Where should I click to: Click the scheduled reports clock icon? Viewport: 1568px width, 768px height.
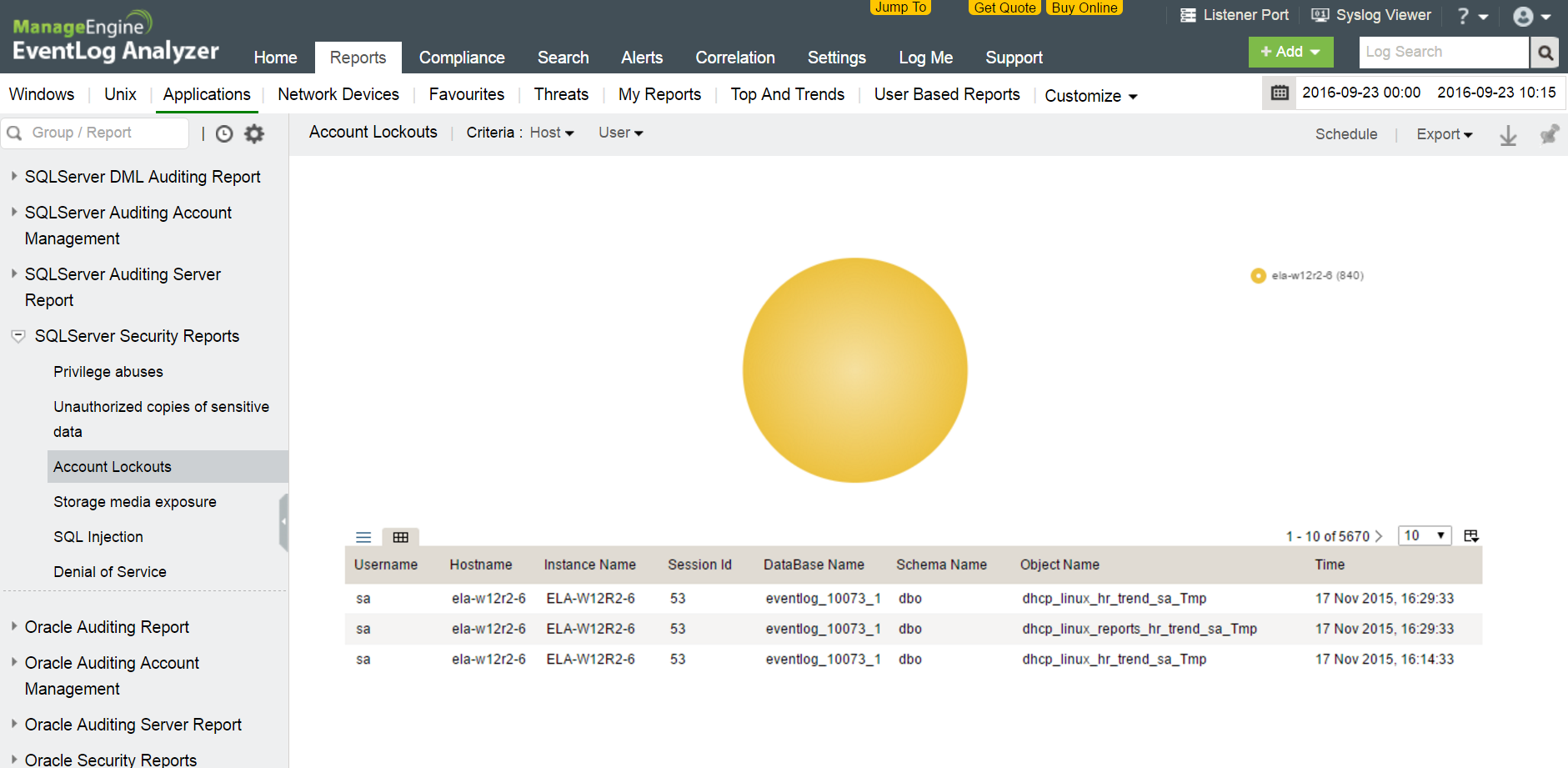[224, 133]
